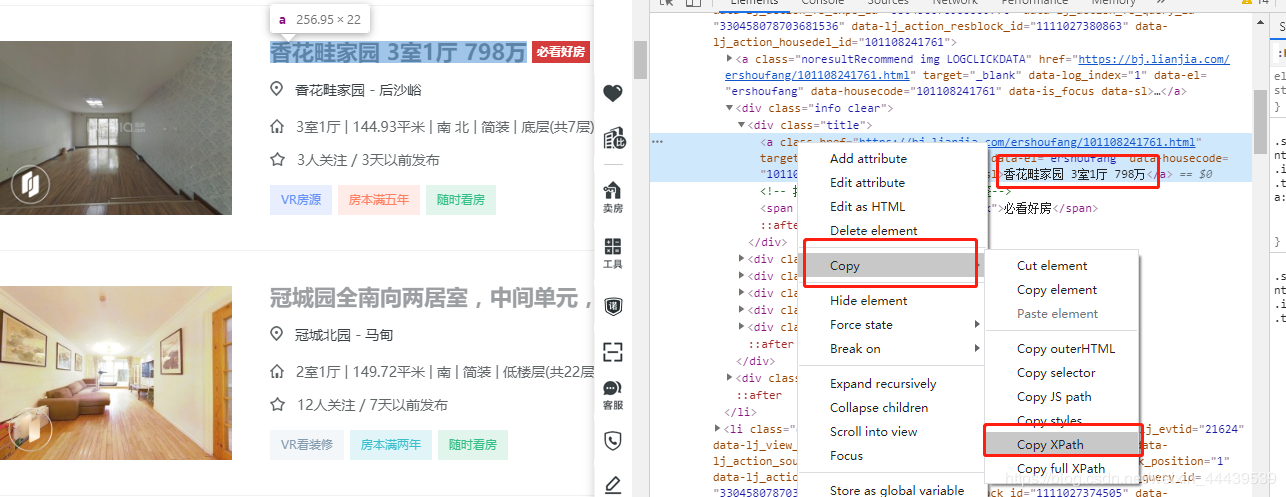Select Copy XPath
The image size is (1286, 497).
click(x=1062, y=444)
